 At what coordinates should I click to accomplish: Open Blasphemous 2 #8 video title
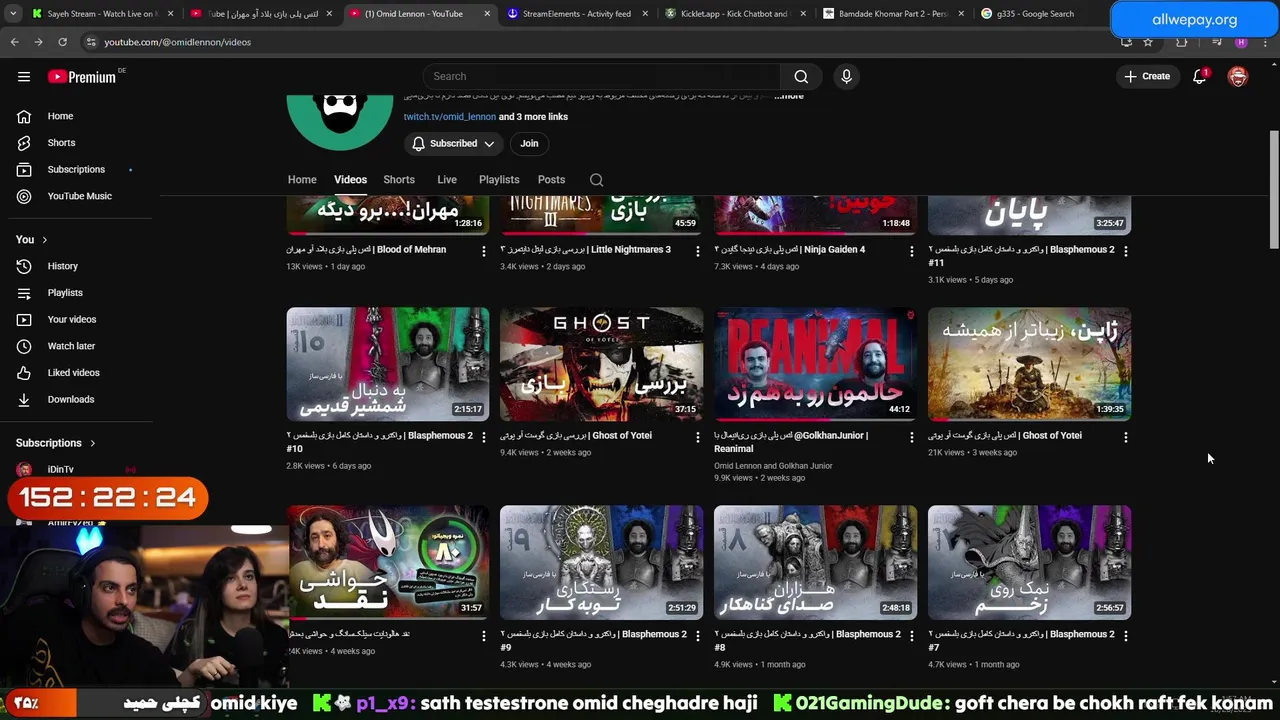pos(807,640)
